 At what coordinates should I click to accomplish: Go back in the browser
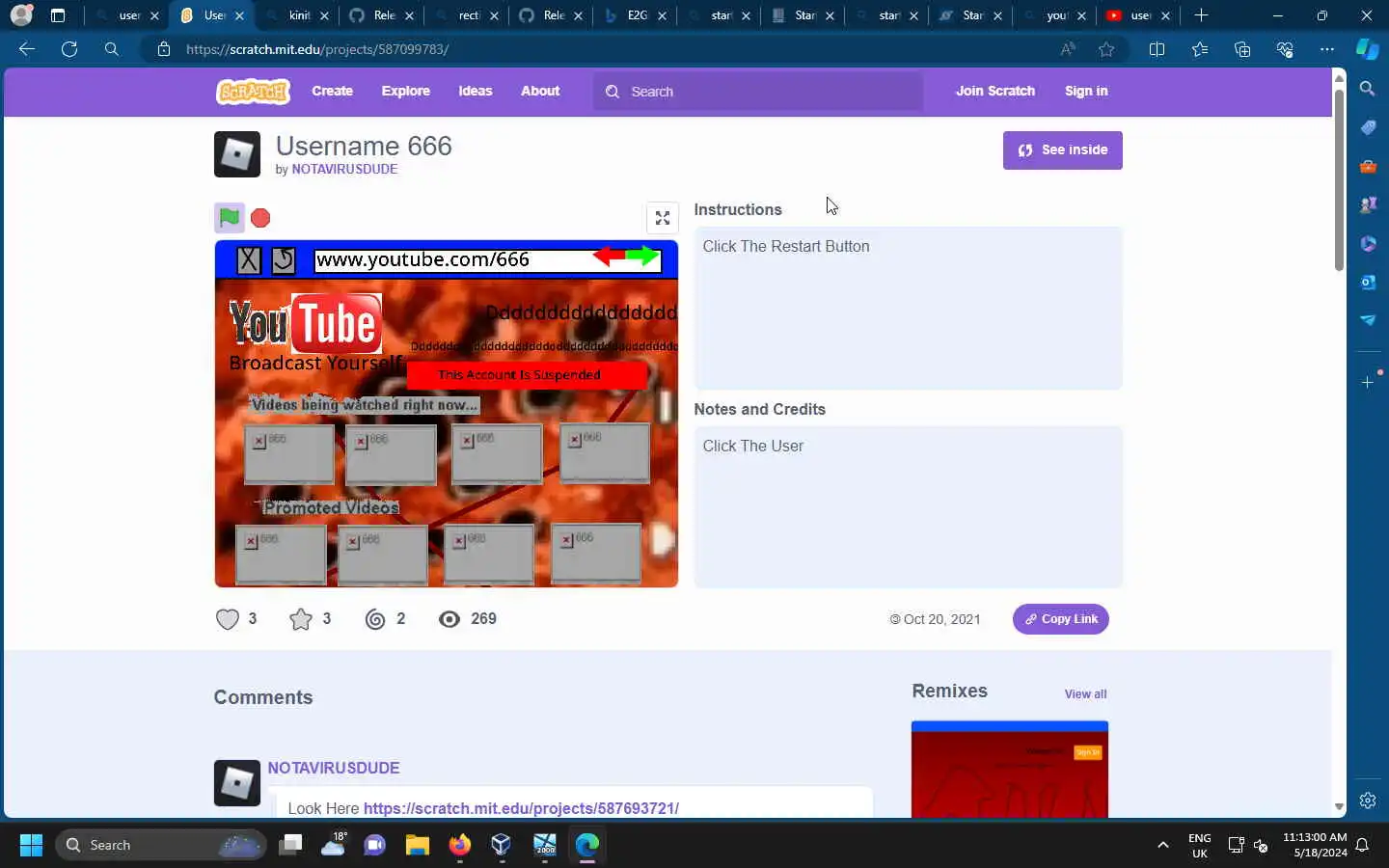click(x=27, y=49)
